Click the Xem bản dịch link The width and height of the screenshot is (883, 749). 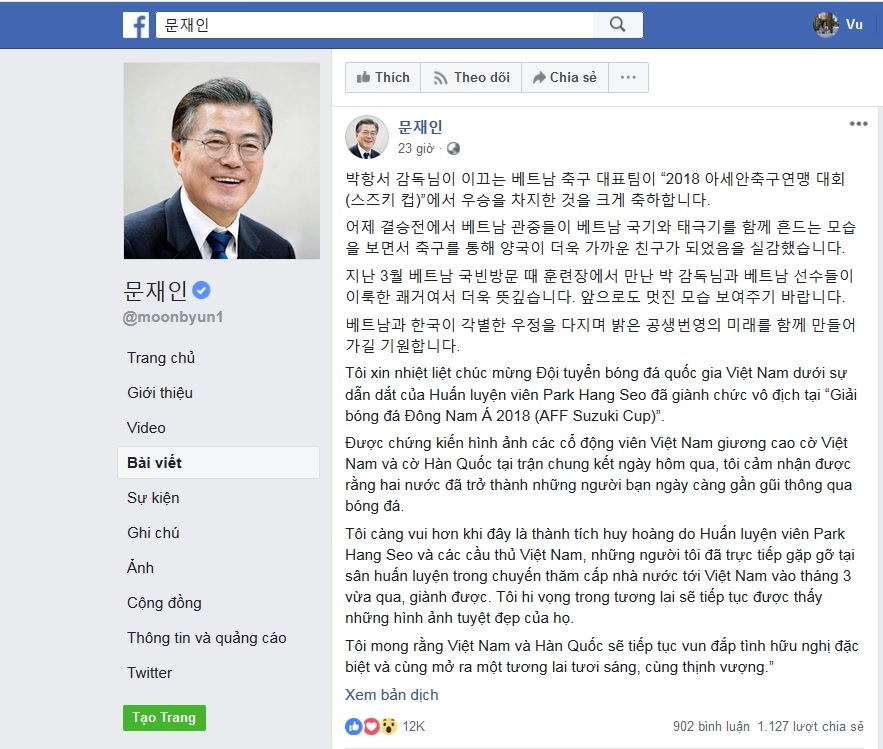[x=391, y=695]
